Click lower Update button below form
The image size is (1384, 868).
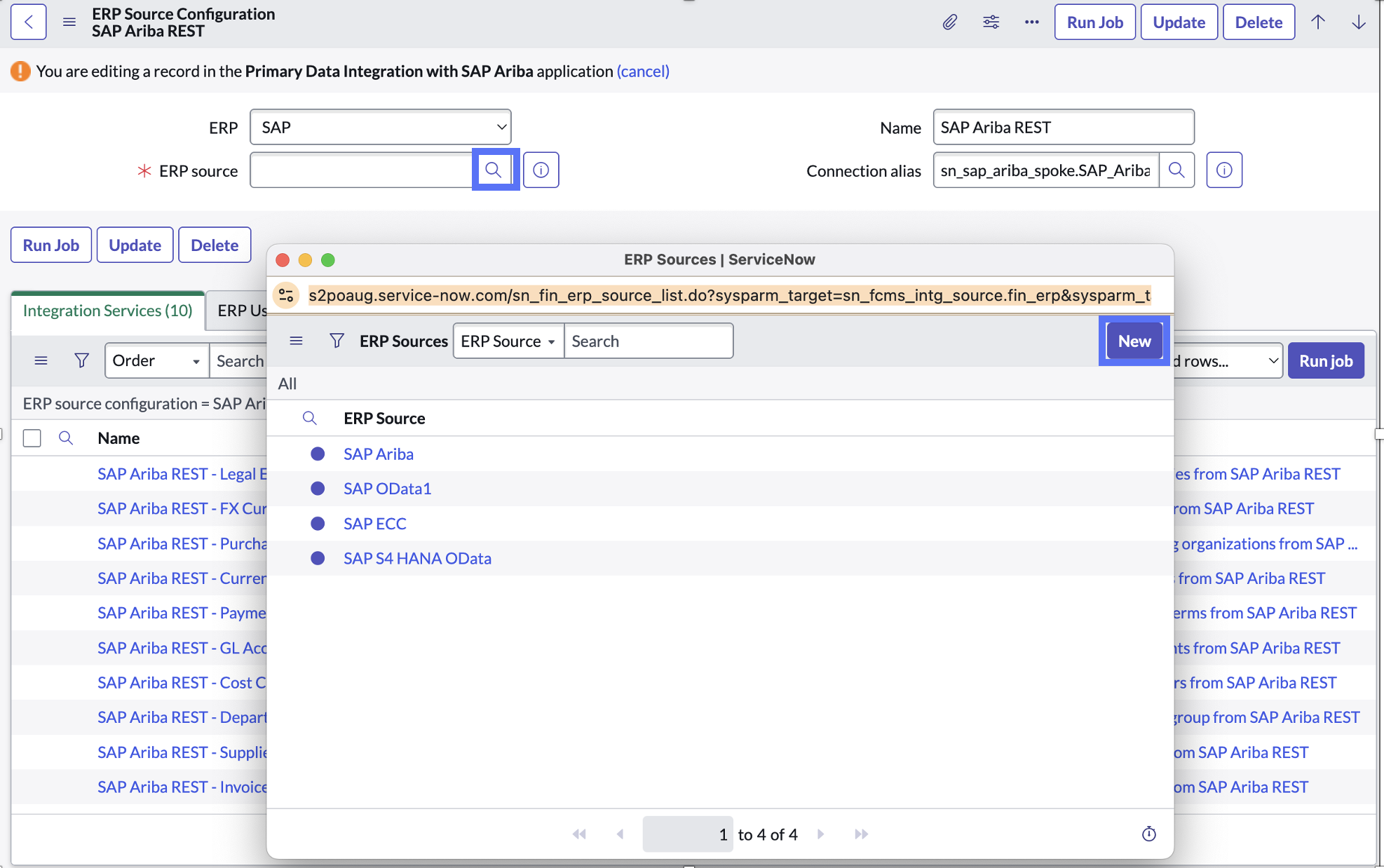[135, 245]
